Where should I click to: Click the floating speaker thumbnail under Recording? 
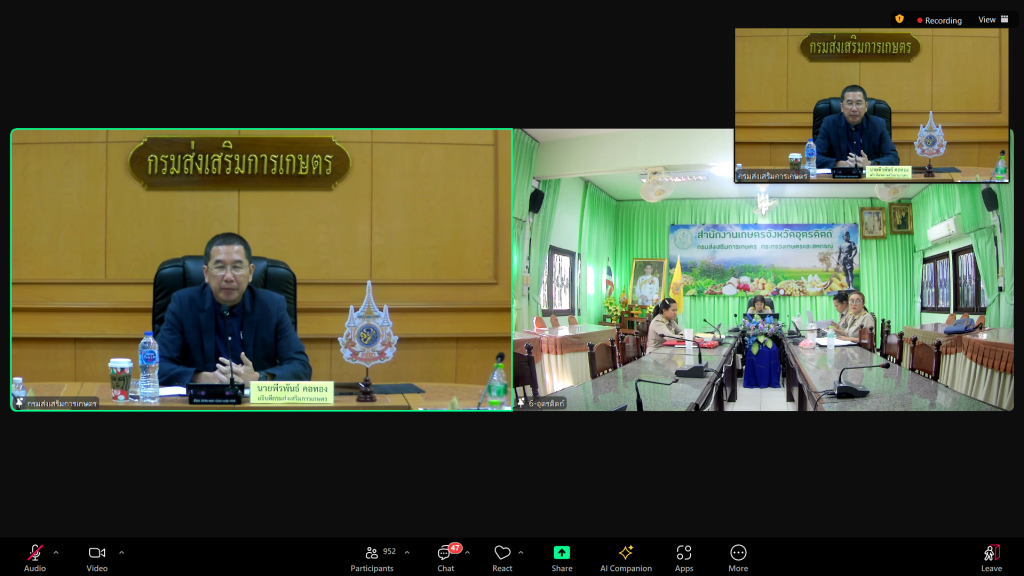(872, 105)
